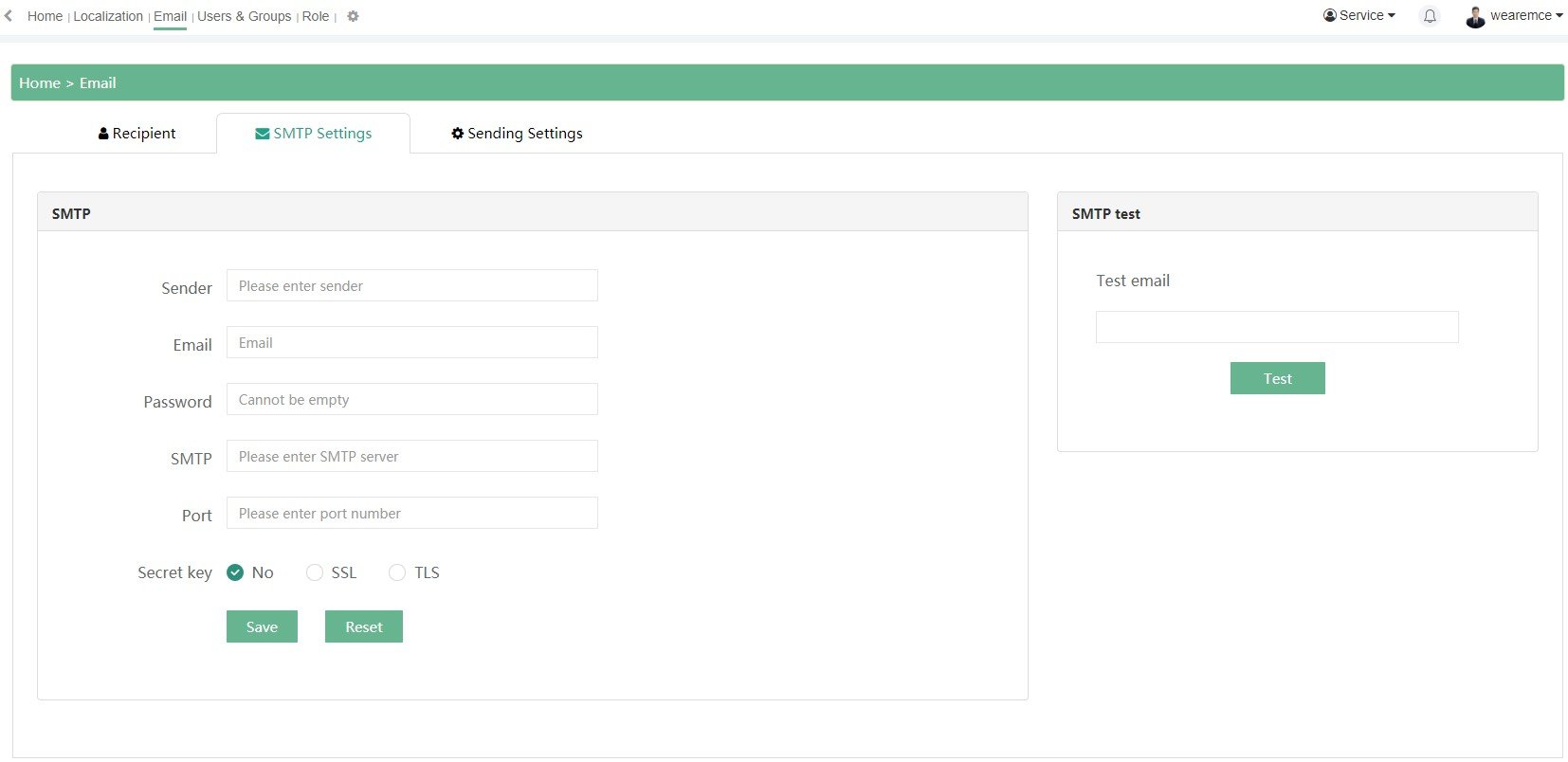The width and height of the screenshot is (1568, 762).
Task: Choose TLS as the secret key
Action: tap(397, 572)
